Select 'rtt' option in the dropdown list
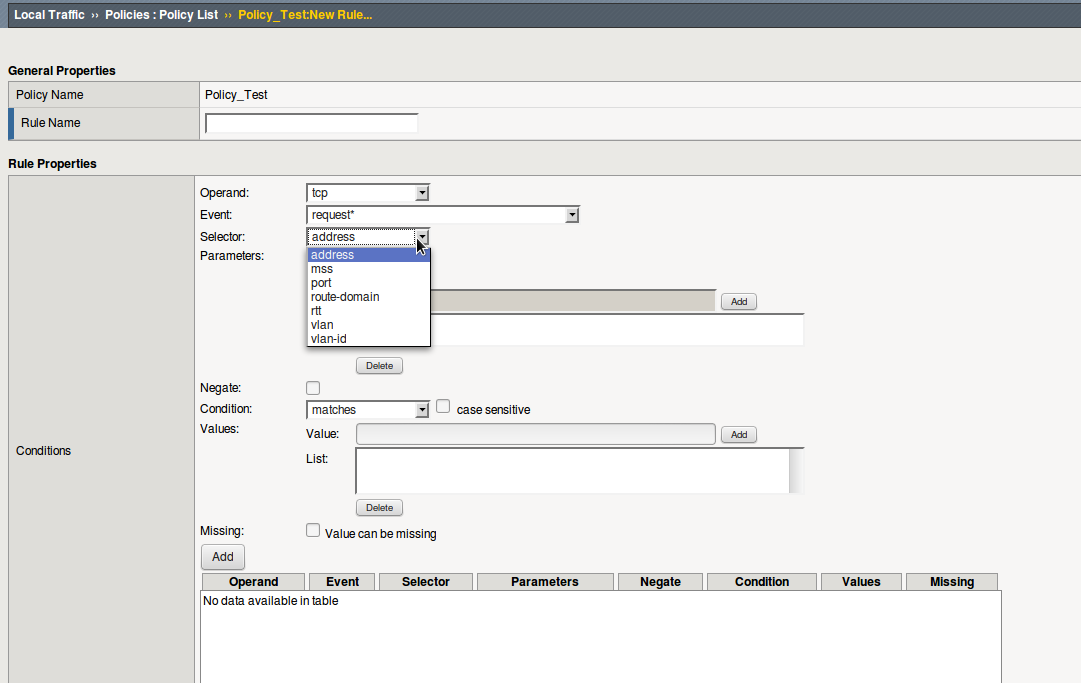This screenshot has width=1081, height=683. tap(316, 311)
